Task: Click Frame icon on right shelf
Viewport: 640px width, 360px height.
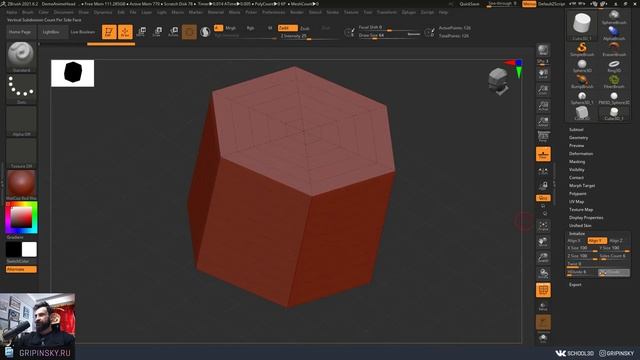Action: [x=543, y=226]
